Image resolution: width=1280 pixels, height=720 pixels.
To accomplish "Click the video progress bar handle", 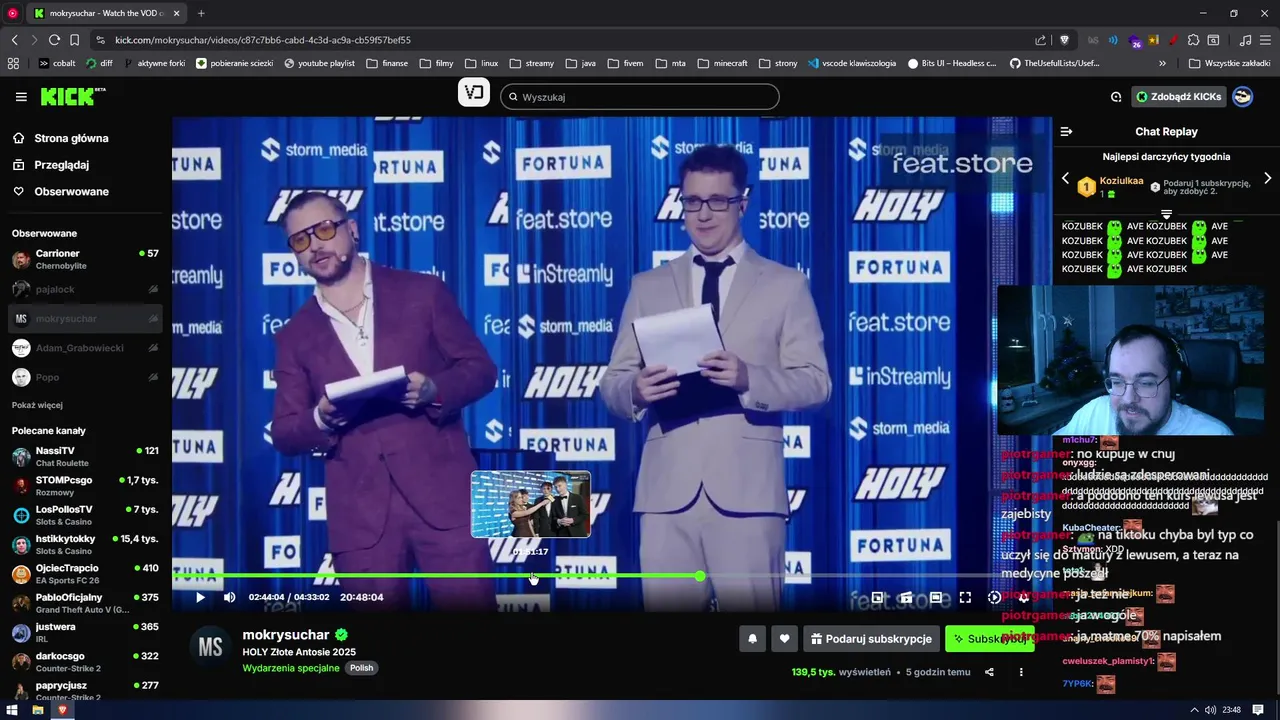I will click(700, 576).
